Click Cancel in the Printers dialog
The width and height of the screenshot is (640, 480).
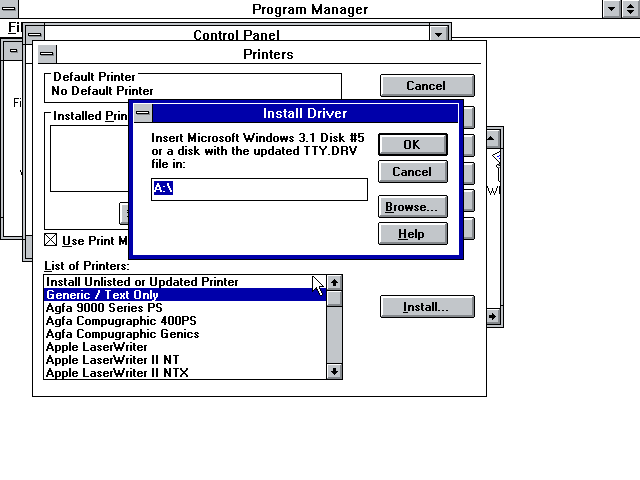click(x=426, y=86)
